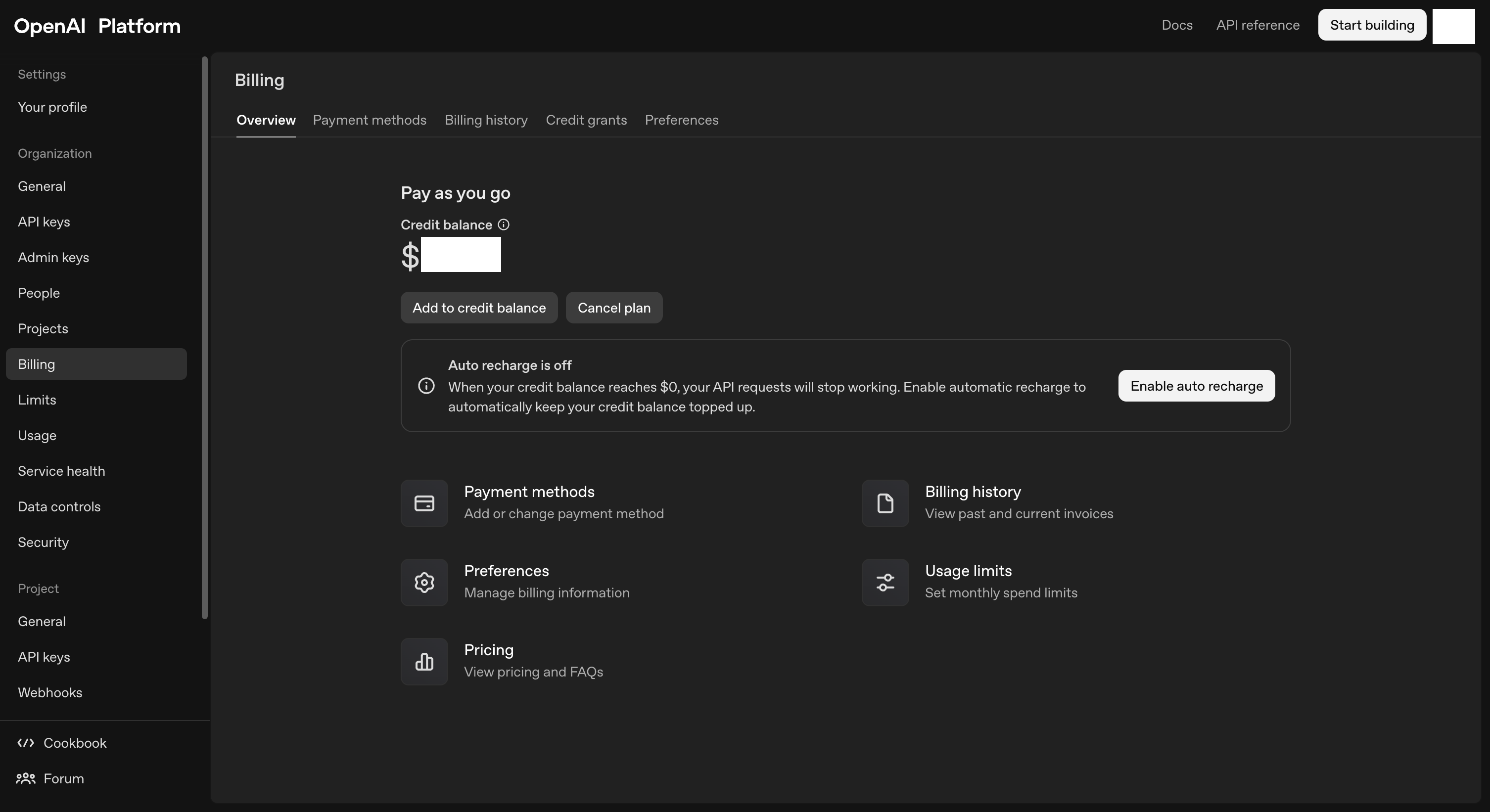Click the Credit balance info icon
Screen dimensions: 1490x812
[x=503, y=225]
